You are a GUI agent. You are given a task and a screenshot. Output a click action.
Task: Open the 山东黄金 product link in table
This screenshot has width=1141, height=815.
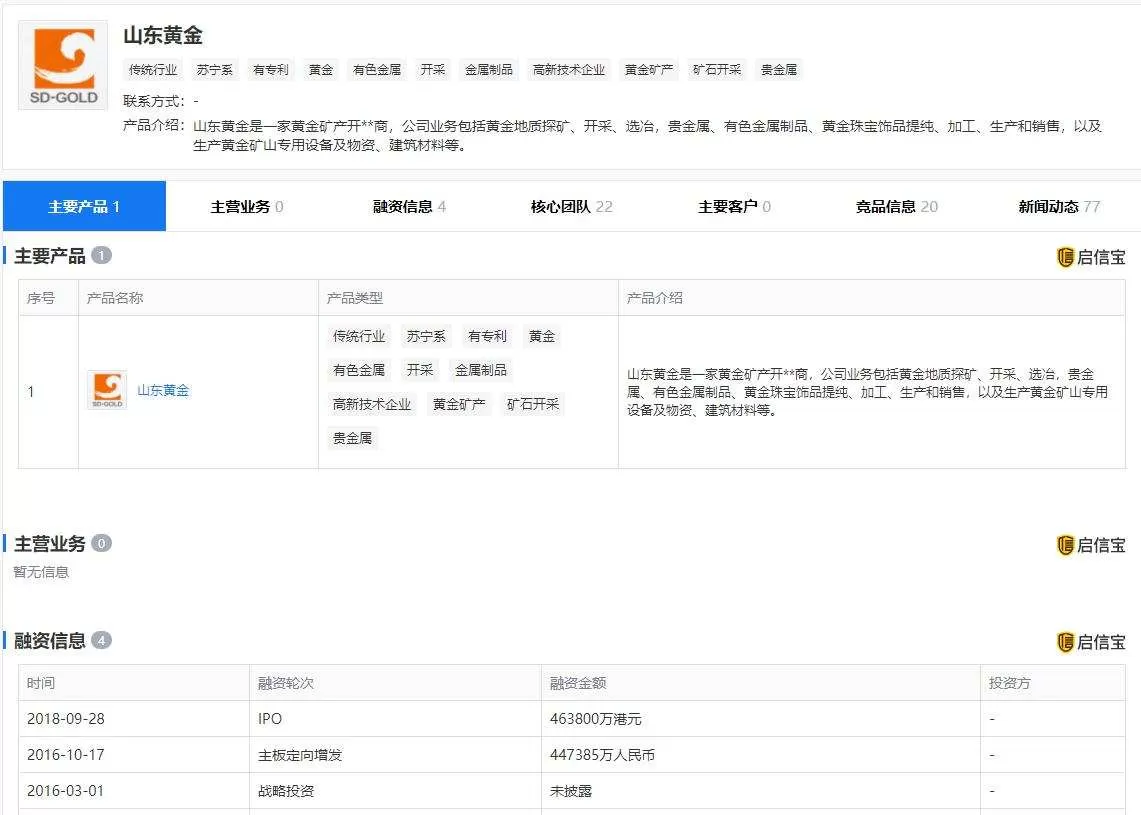pyautogui.click(x=163, y=390)
